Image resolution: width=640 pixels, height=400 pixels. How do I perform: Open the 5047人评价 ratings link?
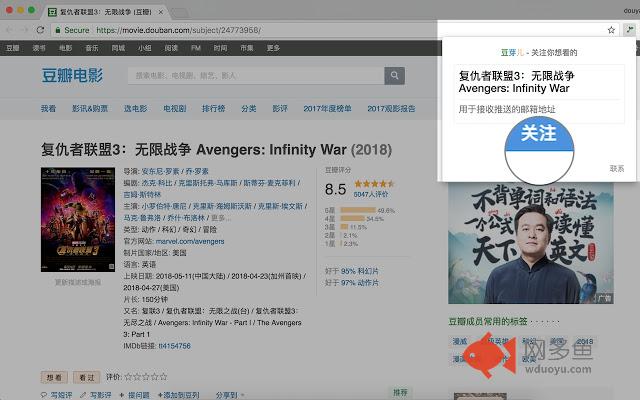371,194
